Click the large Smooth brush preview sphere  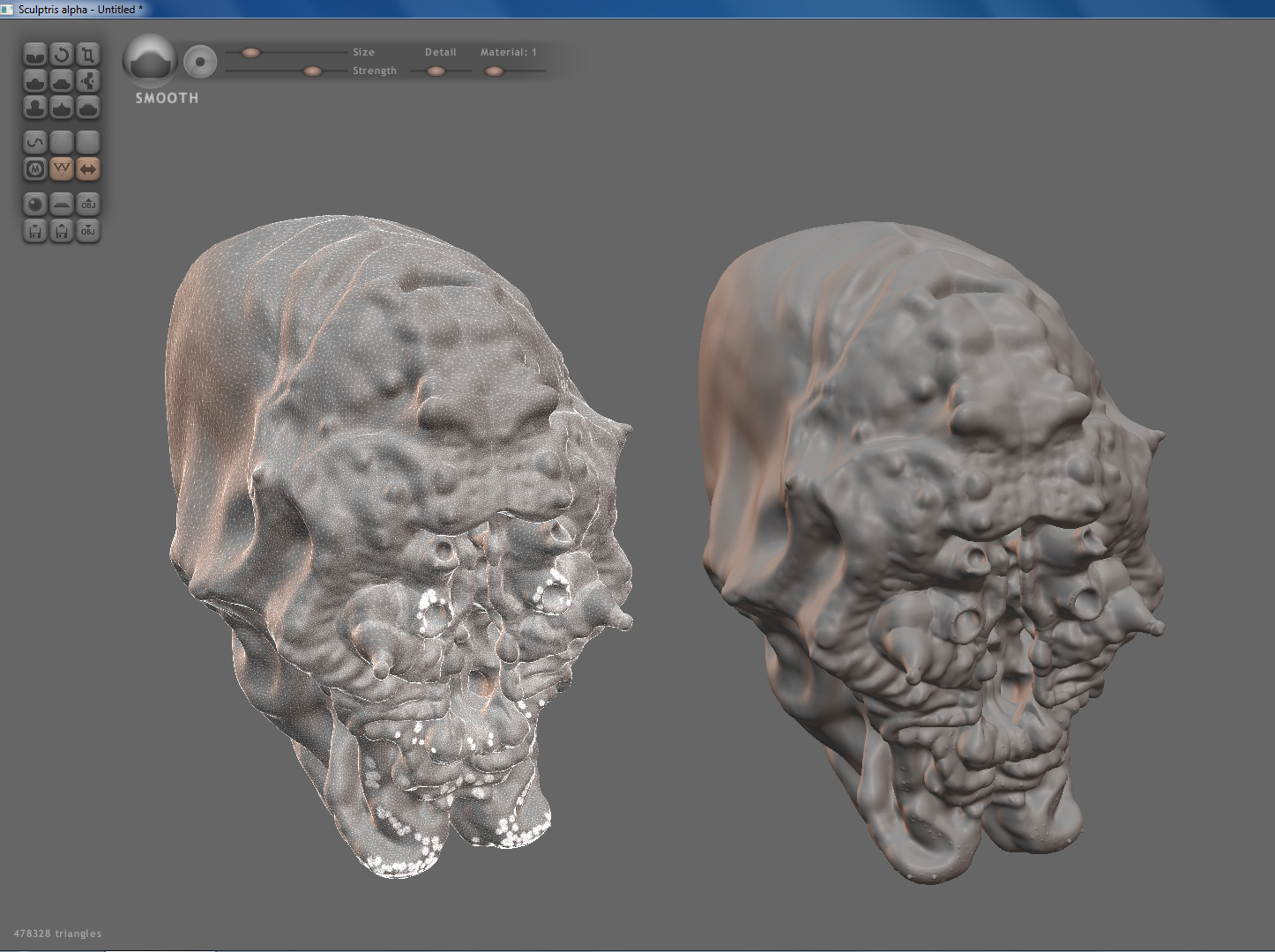(150, 61)
